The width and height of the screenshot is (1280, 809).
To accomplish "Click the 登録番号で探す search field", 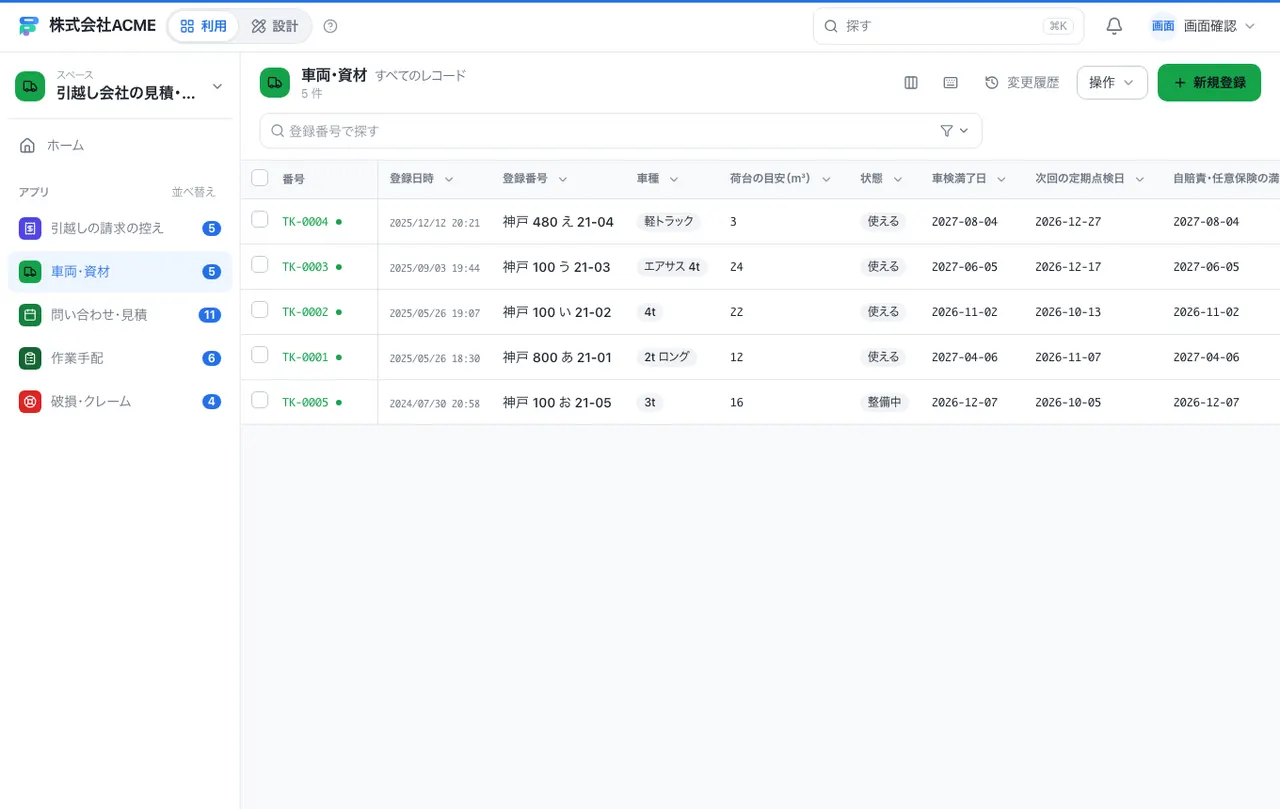I will coord(621,131).
